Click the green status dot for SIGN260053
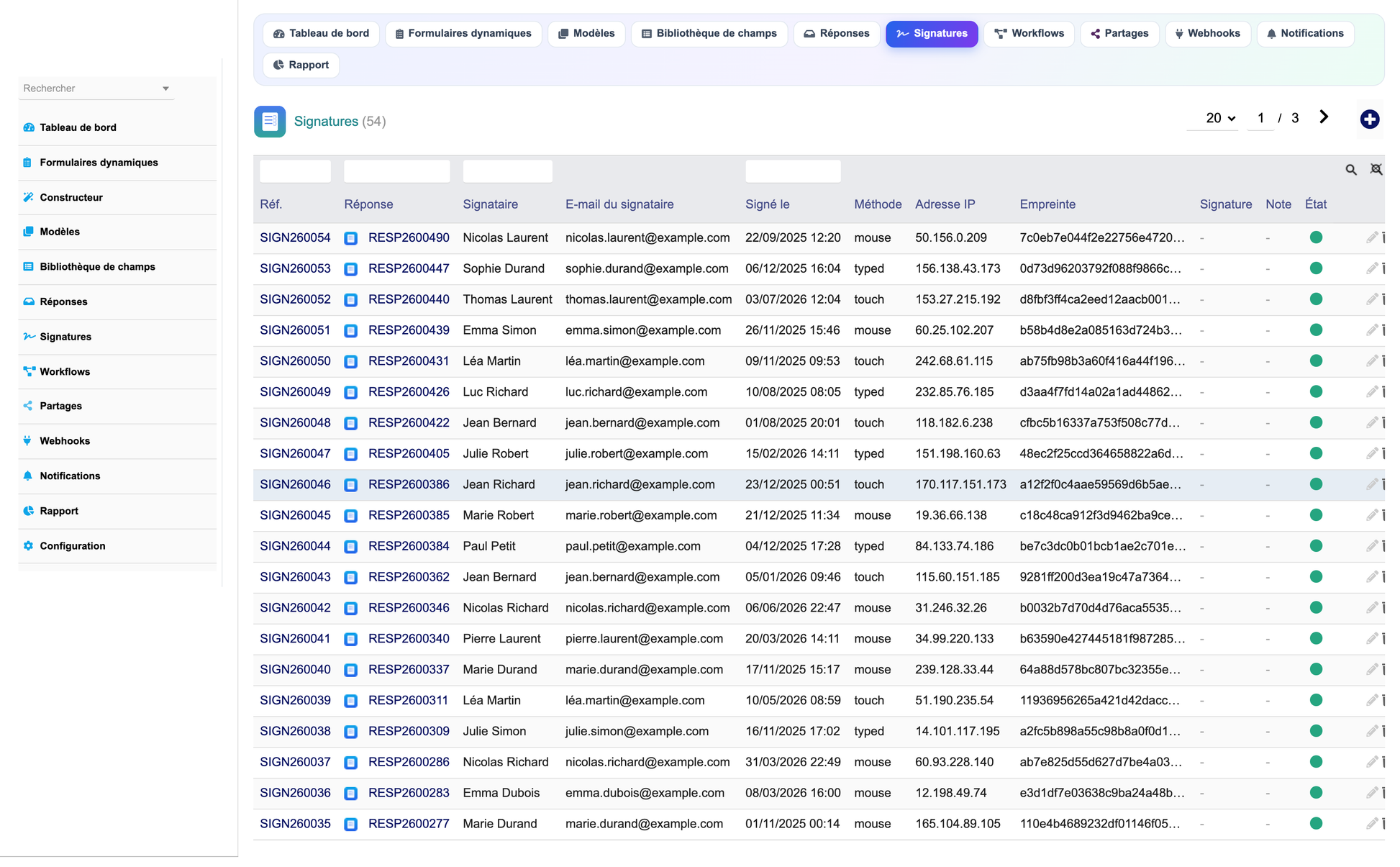Image resolution: width=1400 pixels, height=867 pixels. click(x=1316, y=268)
